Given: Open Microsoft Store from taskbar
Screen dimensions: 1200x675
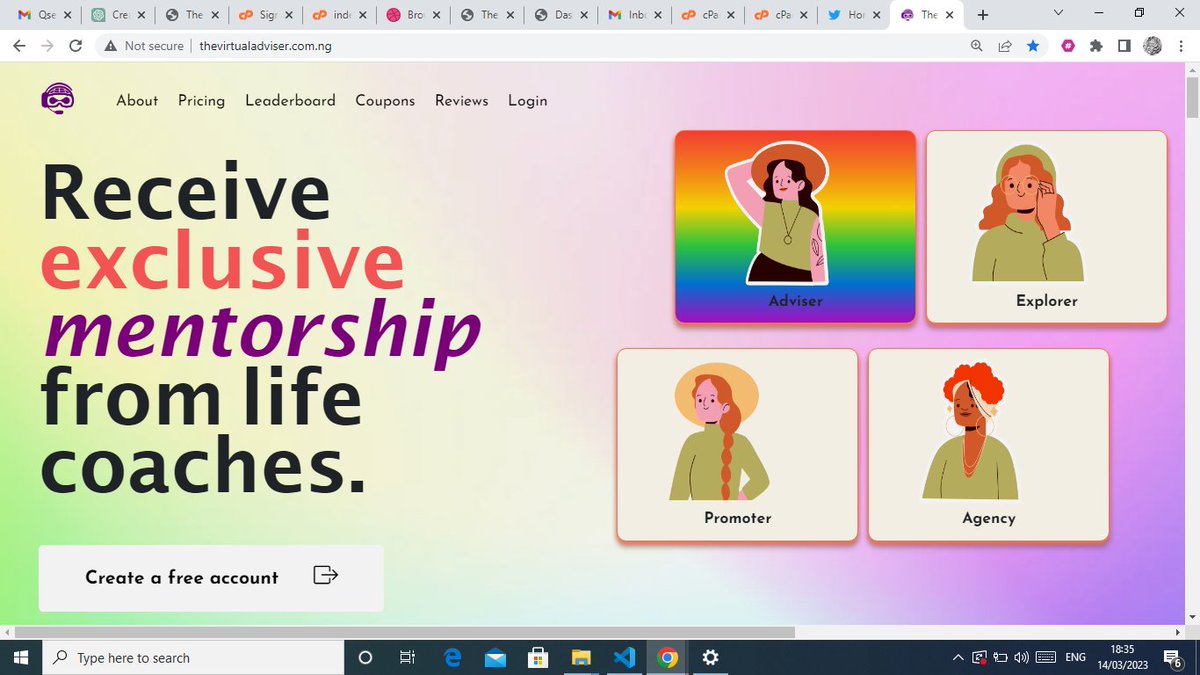Looking at the screenshot, I should click(x=538, y=658).
